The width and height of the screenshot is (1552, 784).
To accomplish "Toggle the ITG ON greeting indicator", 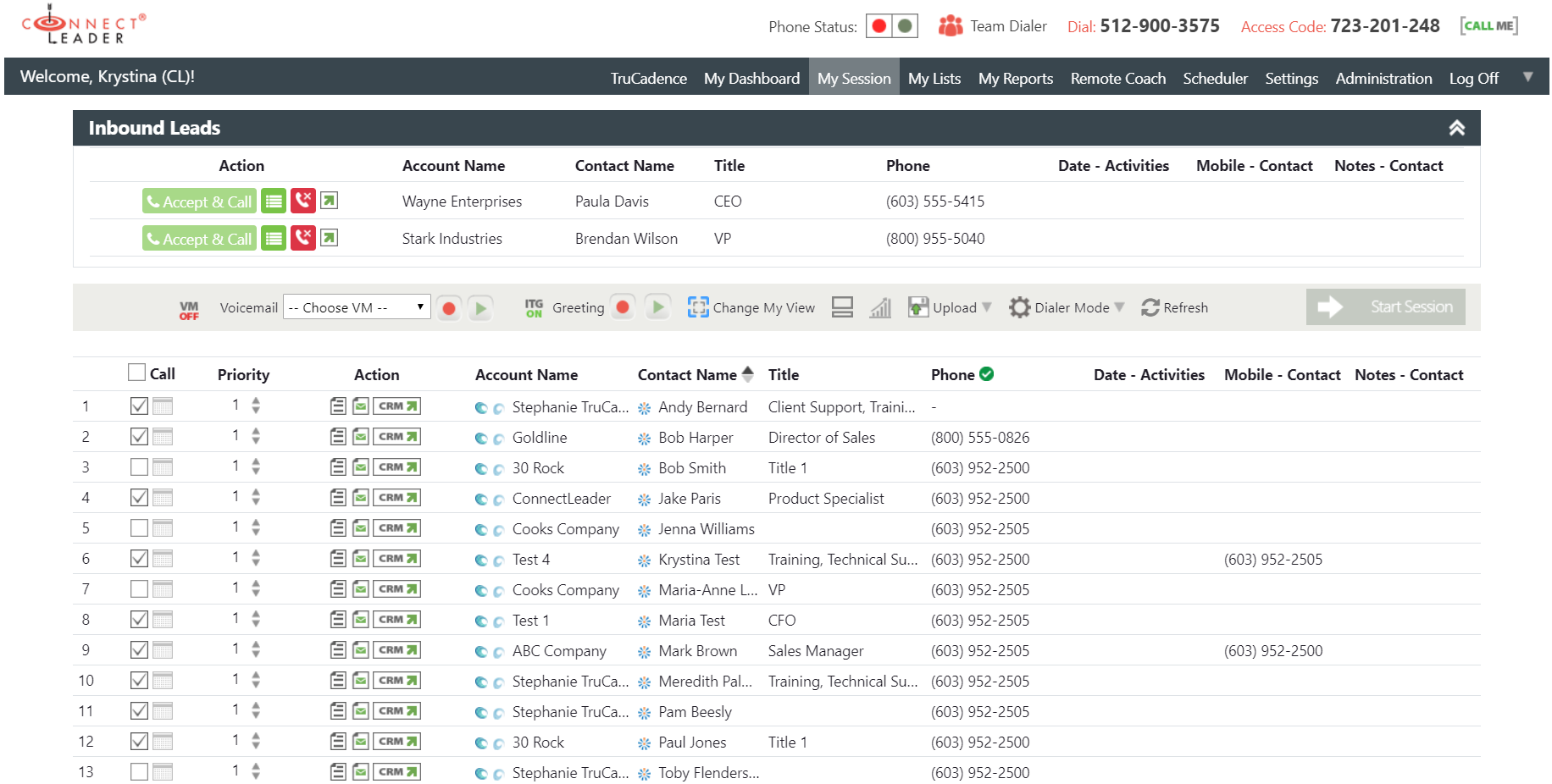I will point(534,308).
